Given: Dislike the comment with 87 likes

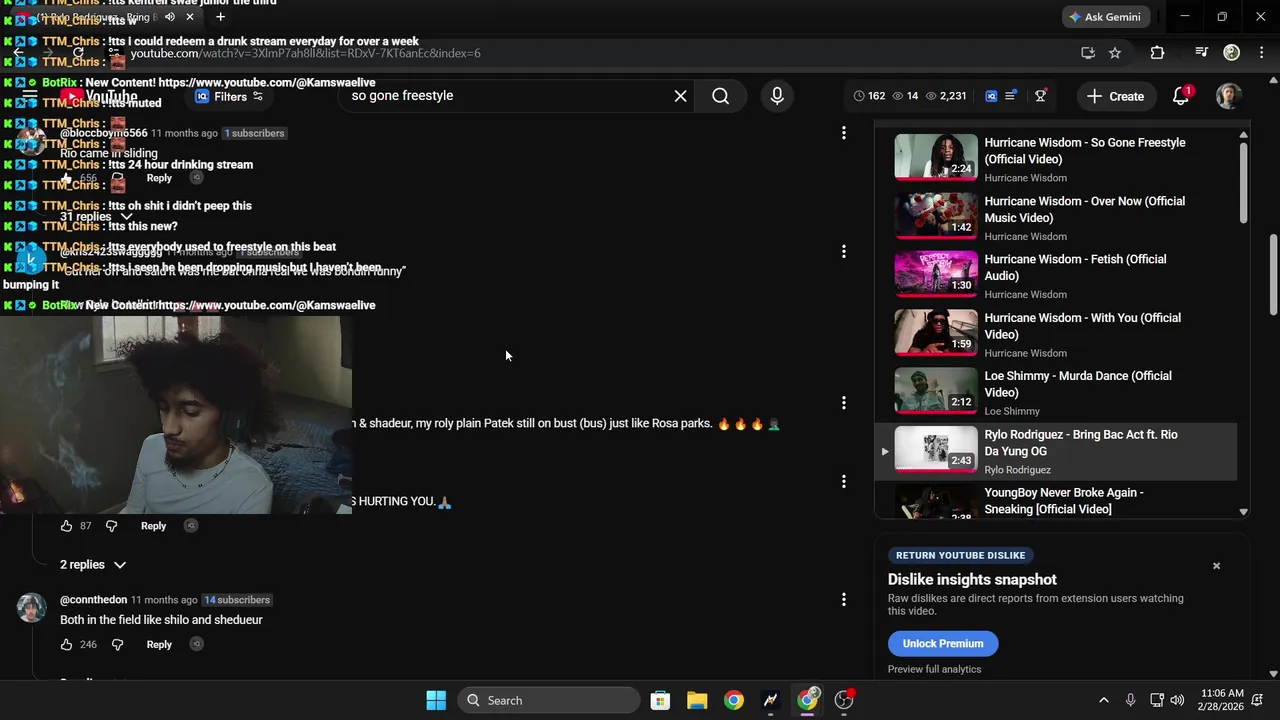Looking at the screenshot, I should [x=111, y=526].
